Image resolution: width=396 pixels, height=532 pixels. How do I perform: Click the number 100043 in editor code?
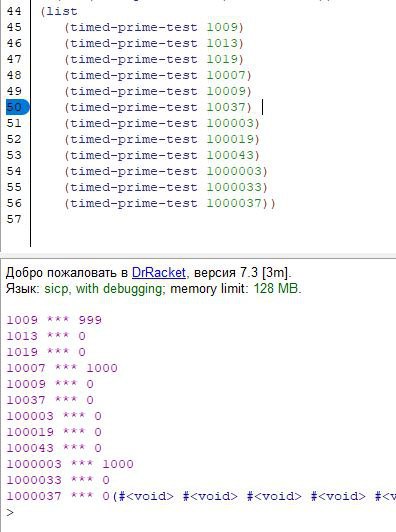point(231,155)
